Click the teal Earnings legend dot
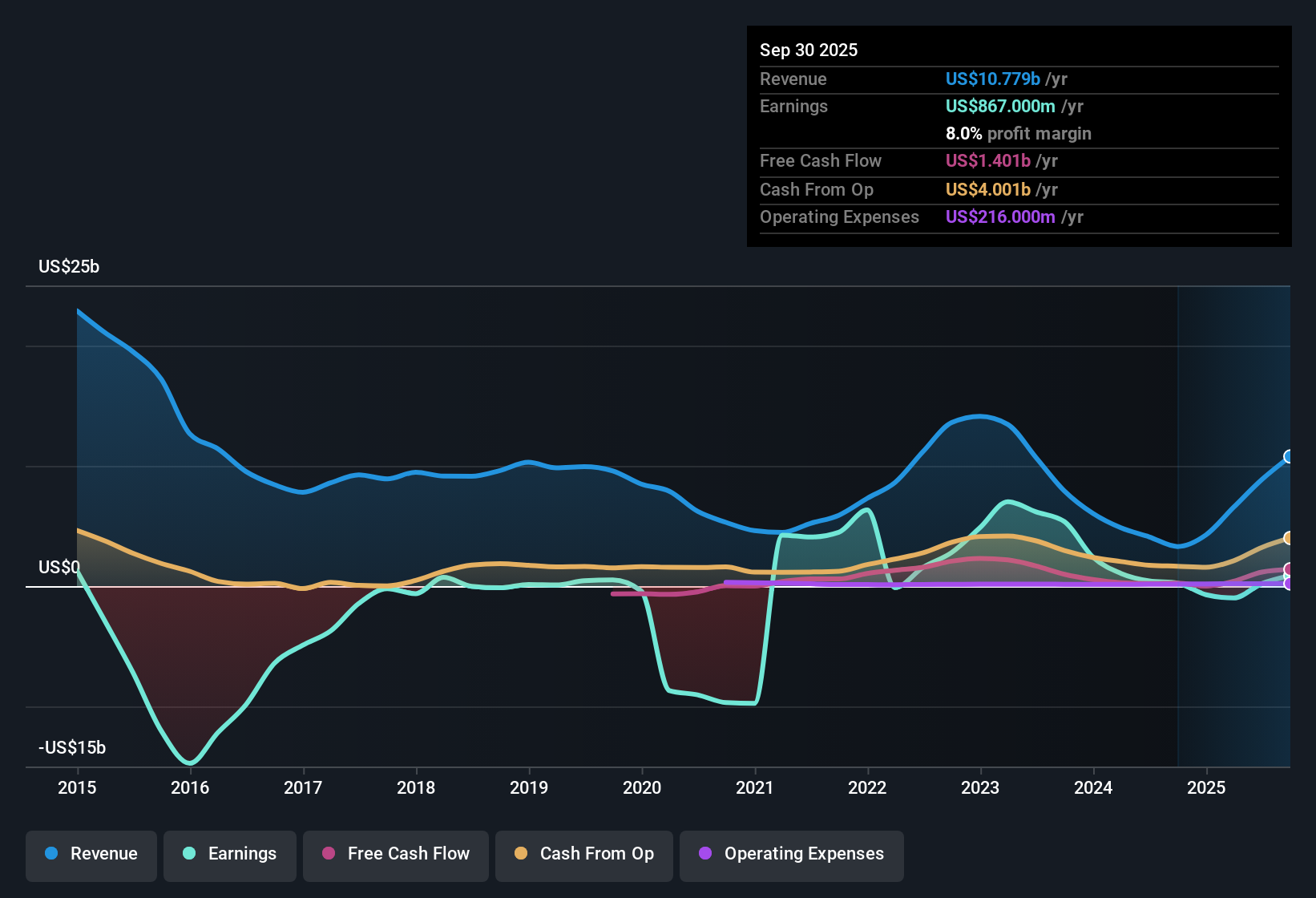 click(189, 853)
